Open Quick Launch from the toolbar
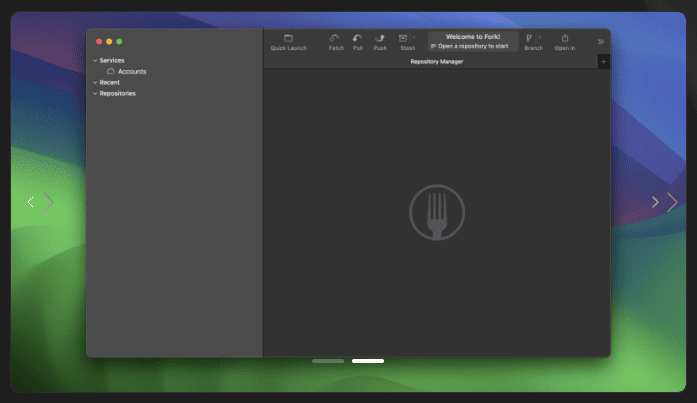The height and width of the screenshot is (403, 697). click(288, 43)
